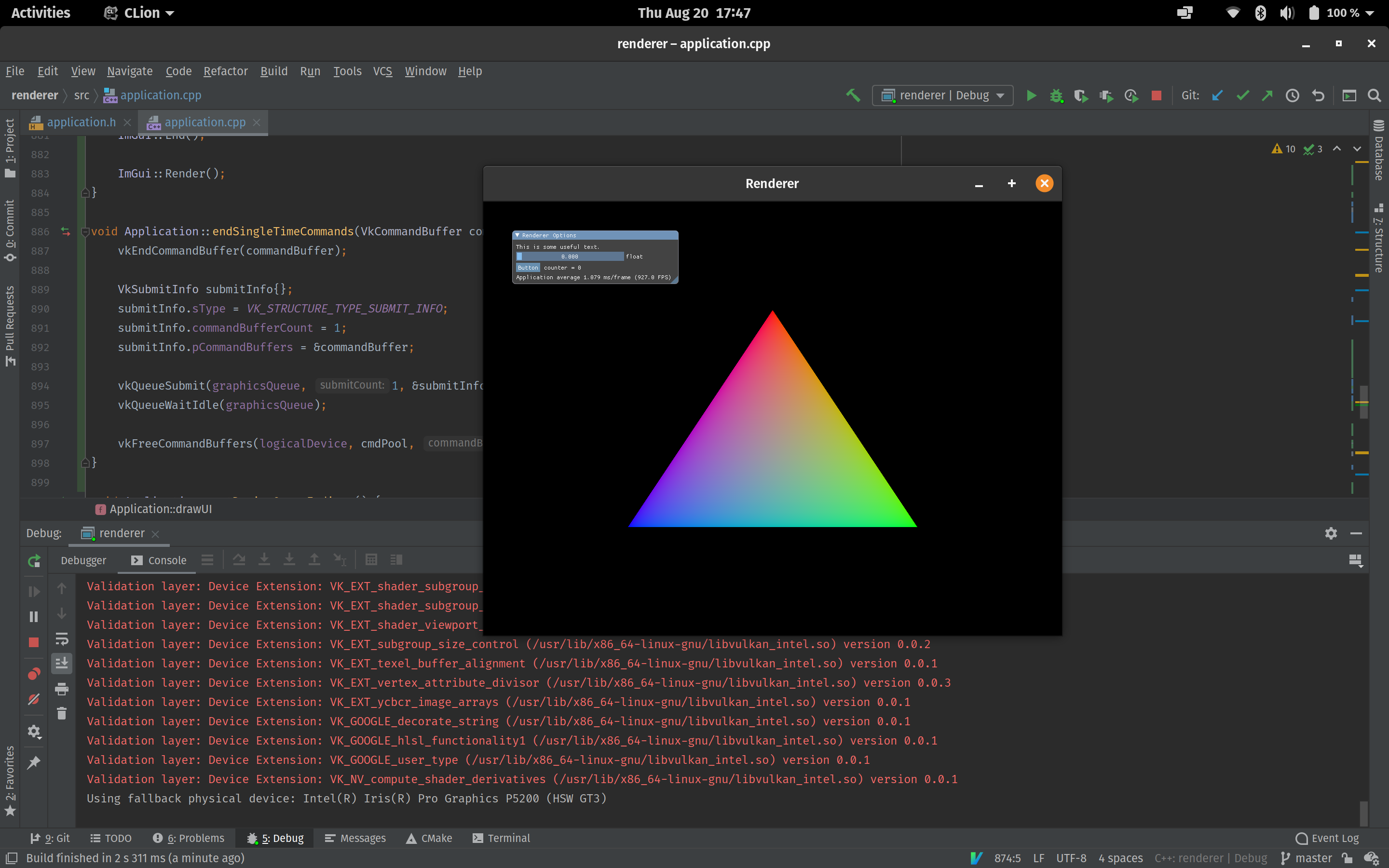Click the Application::drawUI breadcrumb
Image resolution: width=1389 pixels, height=868 pixels.
[x=160, y=509]
